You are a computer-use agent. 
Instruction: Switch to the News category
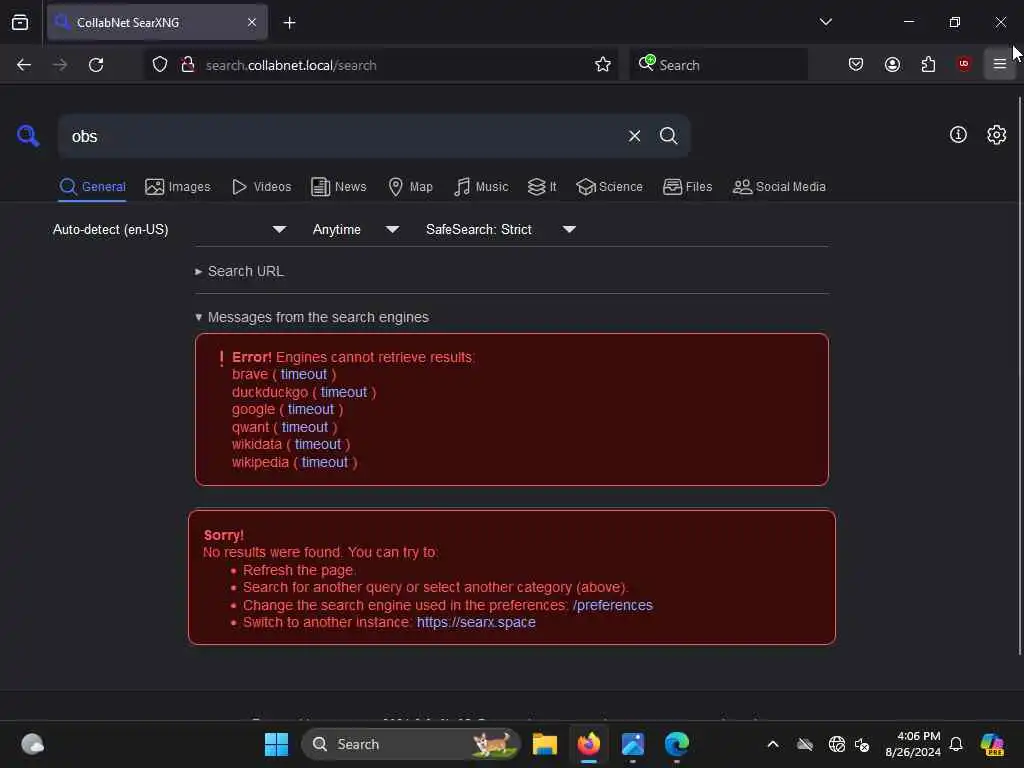click(x=338, y=187)
